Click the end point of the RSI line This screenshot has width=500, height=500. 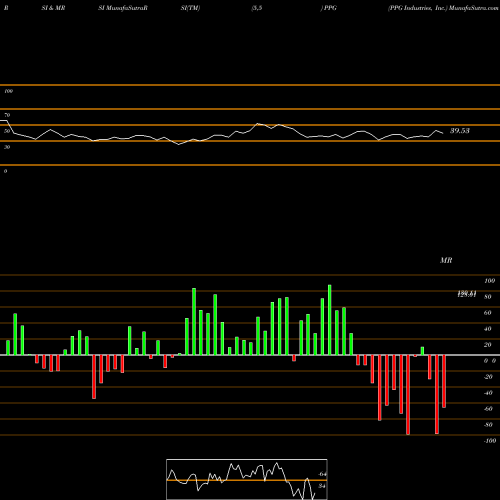tap(443, 133)
